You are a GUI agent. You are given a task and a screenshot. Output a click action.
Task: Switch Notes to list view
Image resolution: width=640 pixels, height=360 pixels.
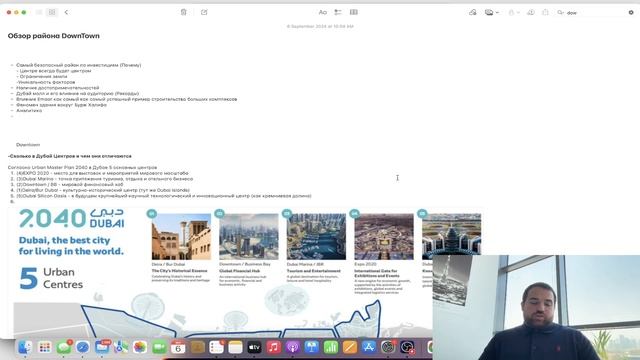[x=39, y=12]
